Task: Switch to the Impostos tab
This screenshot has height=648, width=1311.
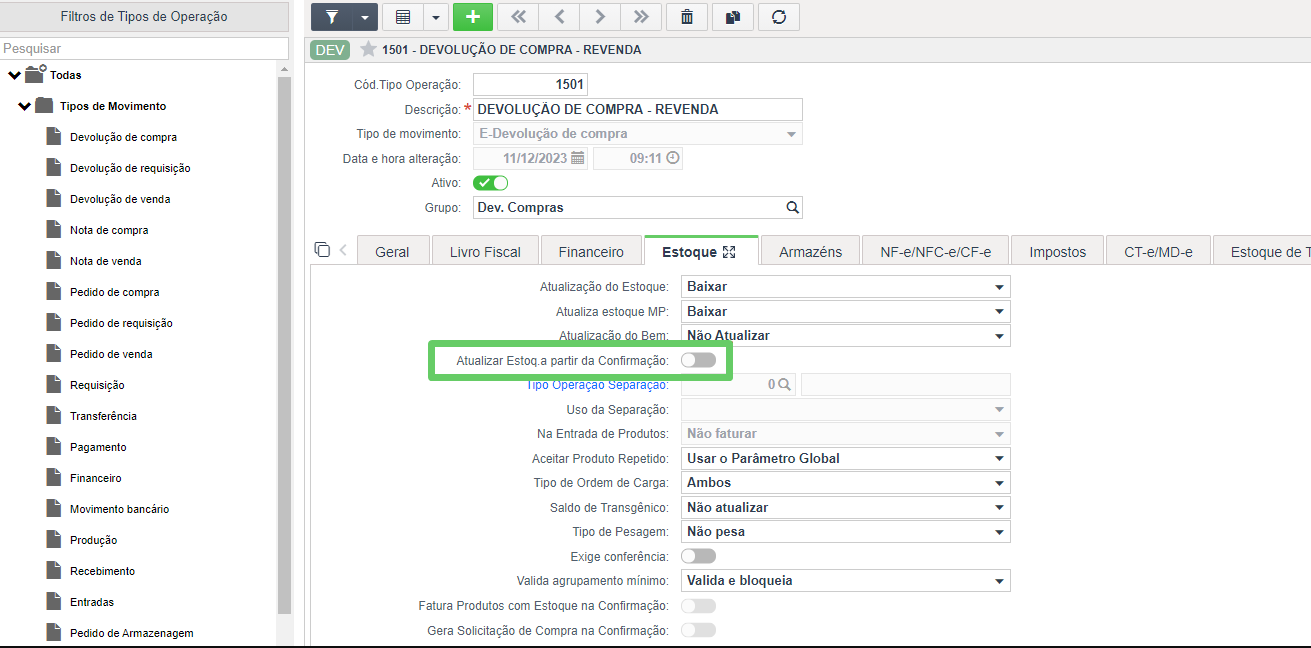Action: 1057,251
